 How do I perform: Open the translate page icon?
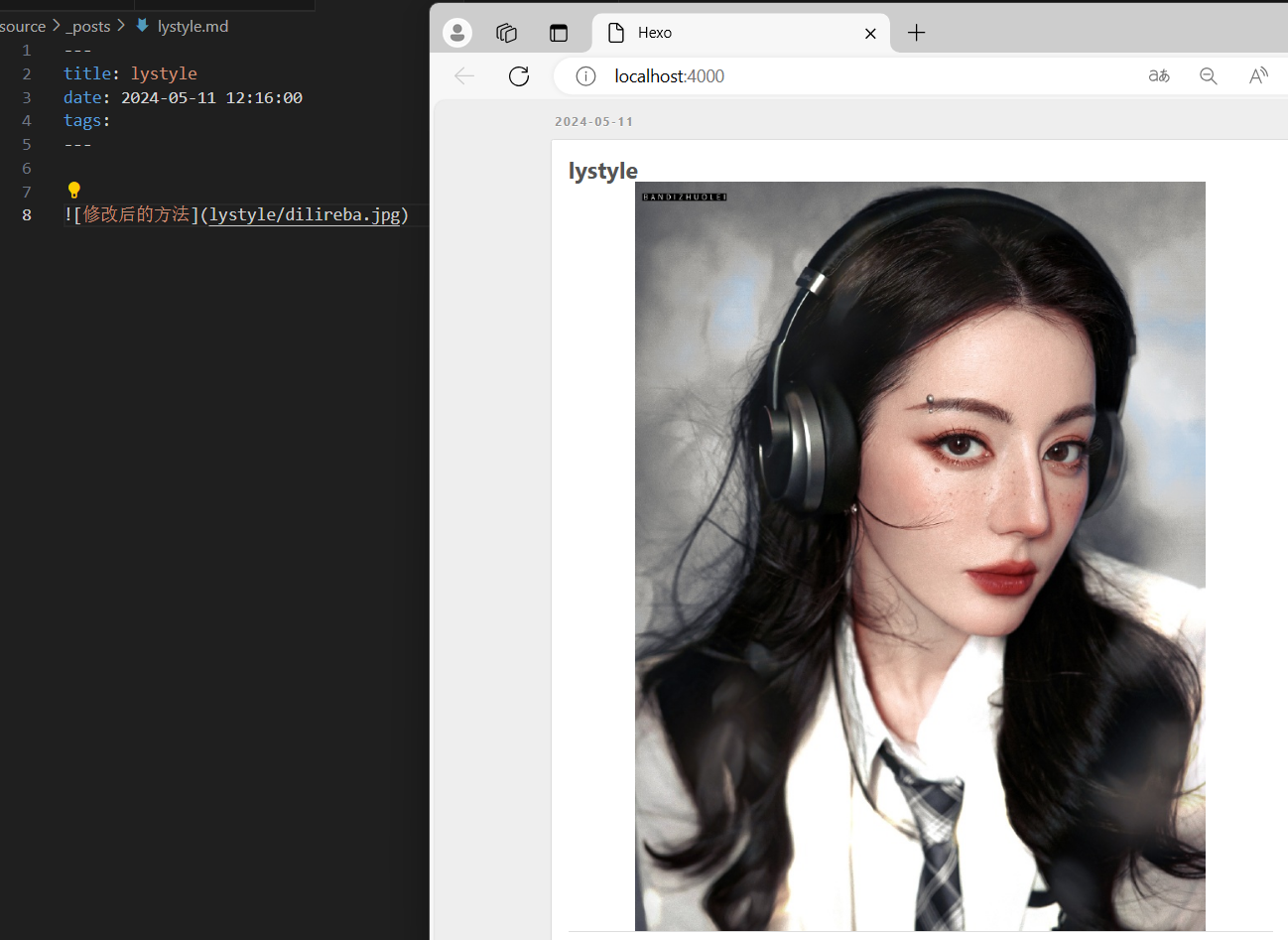coord(1159,76)
